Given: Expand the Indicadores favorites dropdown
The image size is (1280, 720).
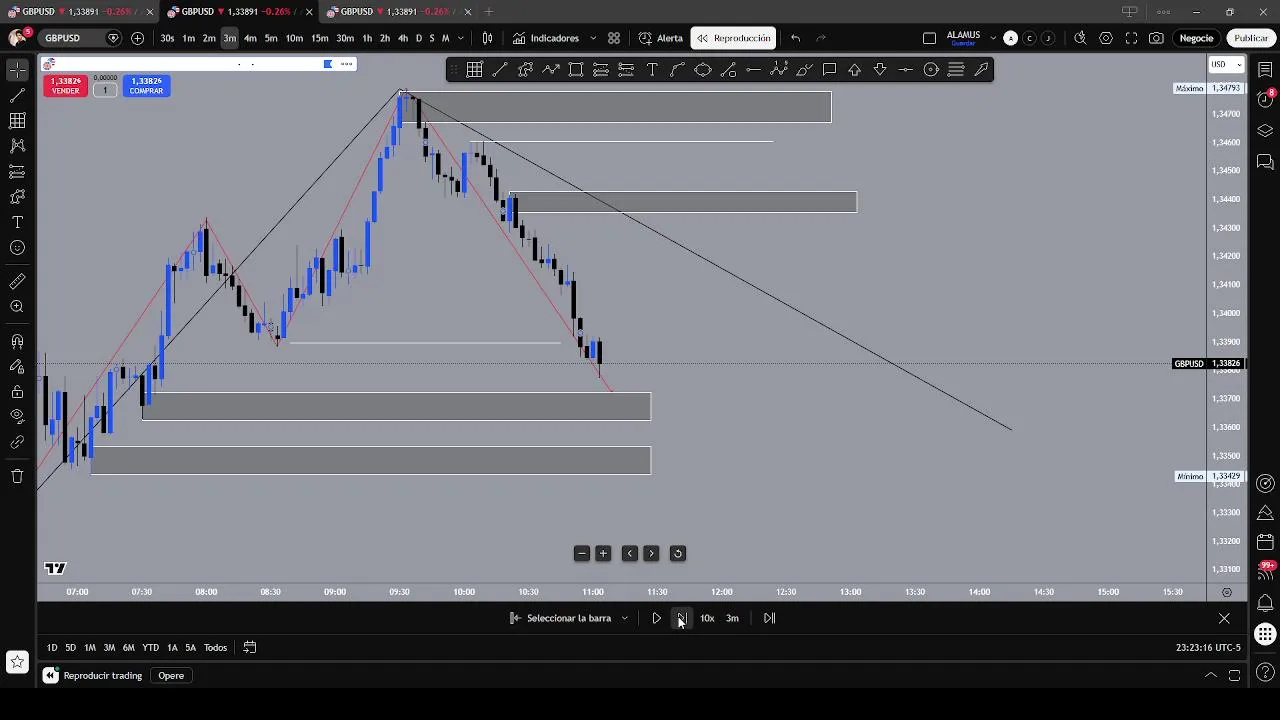Looking at the screenshot, I should [x=593, y=38].
